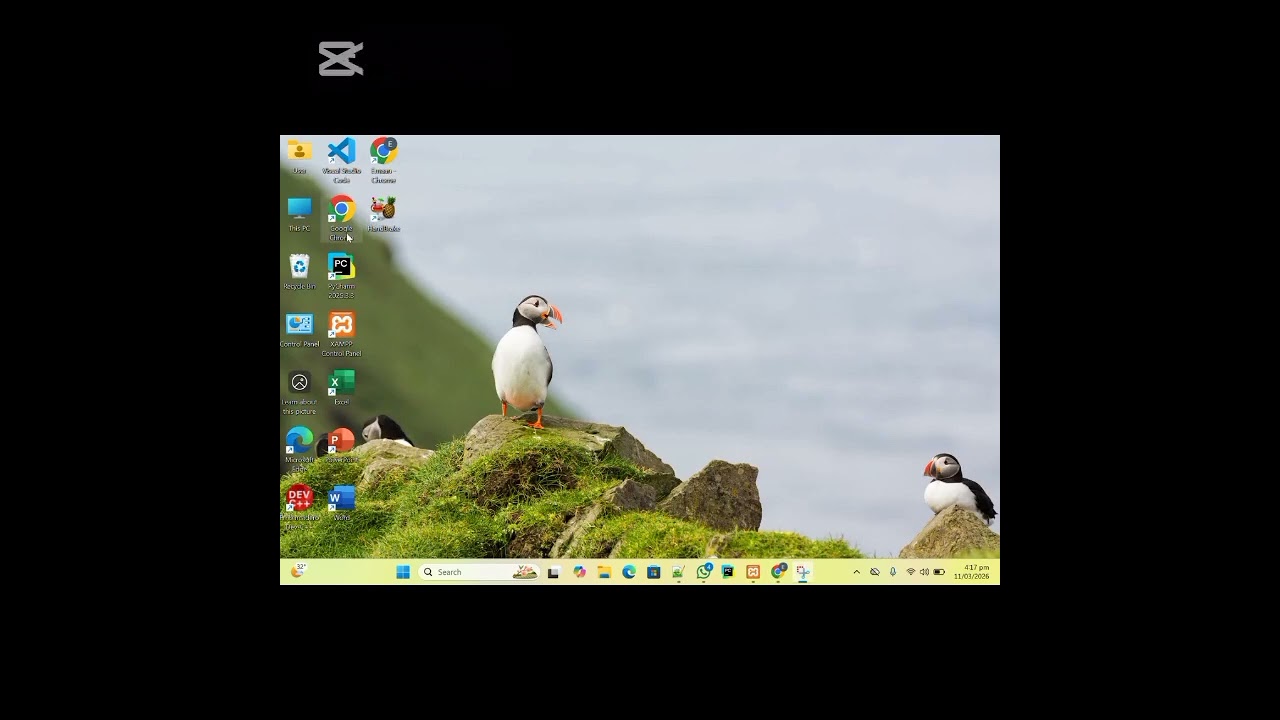Select the Google Chrome desktop shortcut
The image size is (1280, 720).
pos(341,218)
